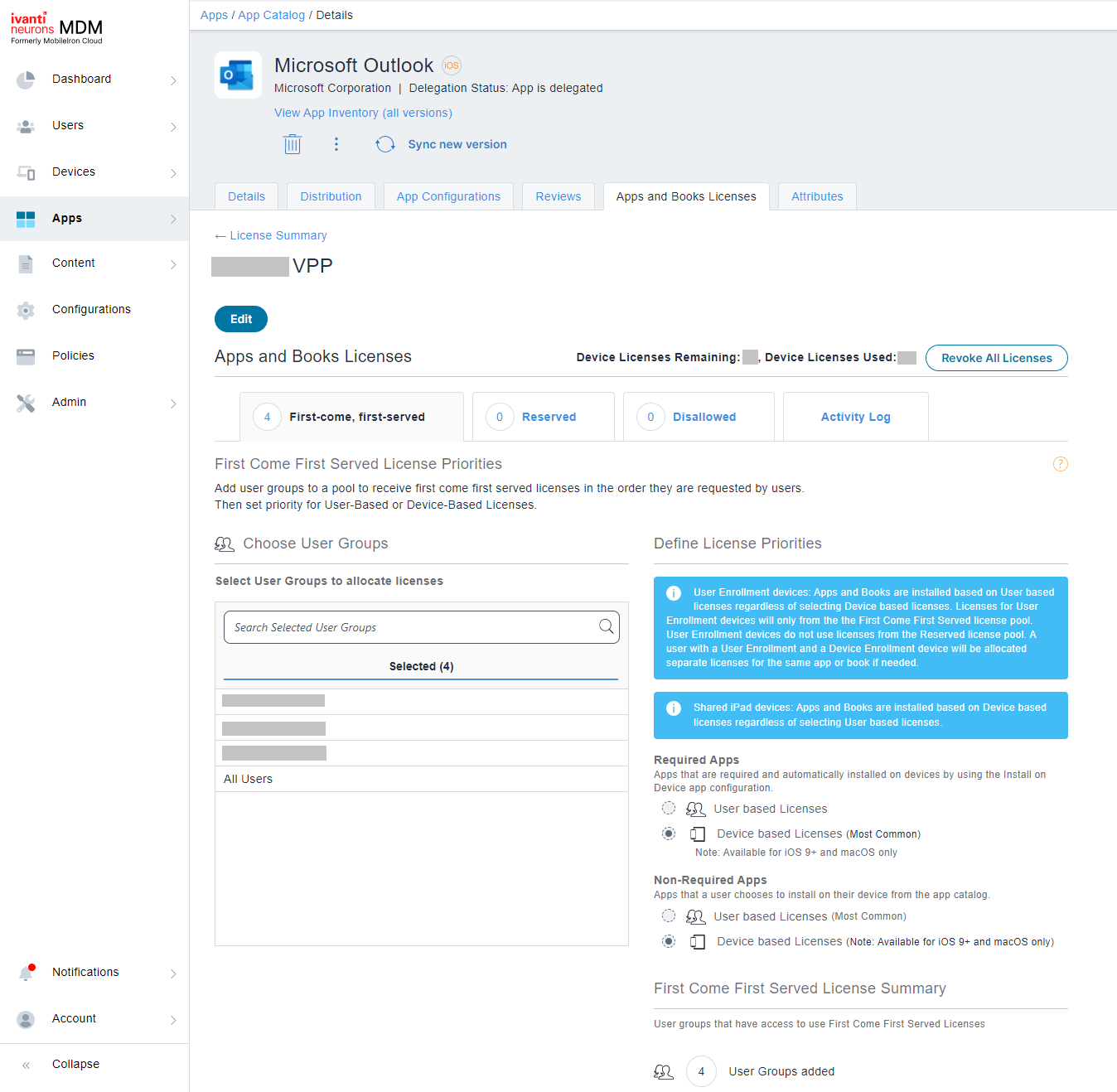Image resolution: width=1117 pixels, height=1092 pixels.
Task: Expand the Account sidebar section
Action: 74,1018
